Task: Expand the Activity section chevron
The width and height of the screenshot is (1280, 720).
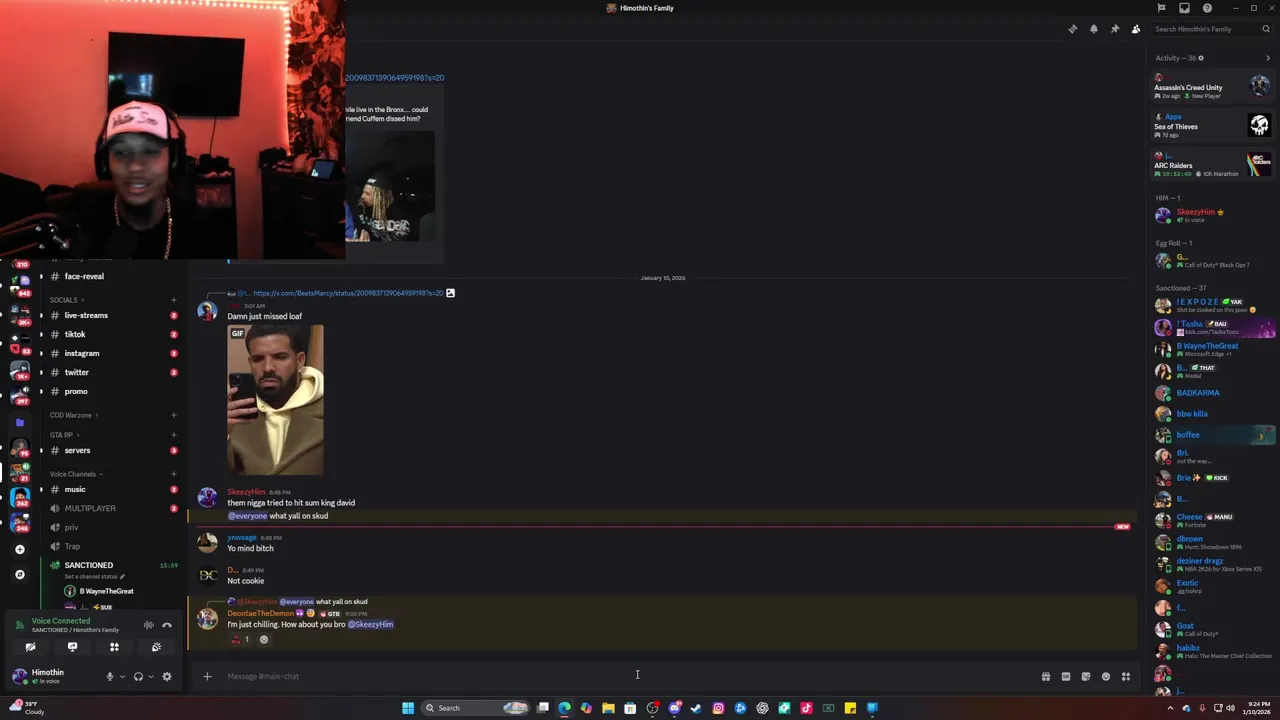Action: tap(1268, 58)
